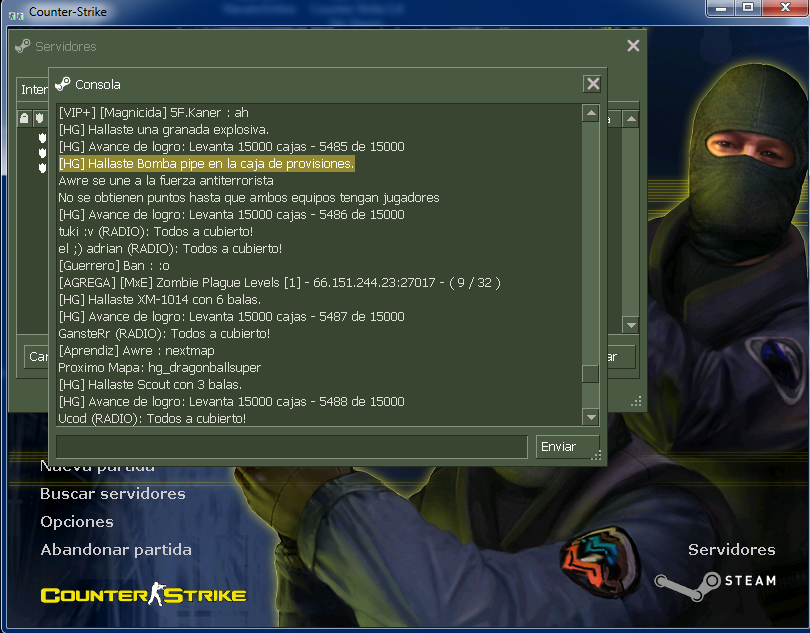Close the Consola window

[x=593, y=84]
